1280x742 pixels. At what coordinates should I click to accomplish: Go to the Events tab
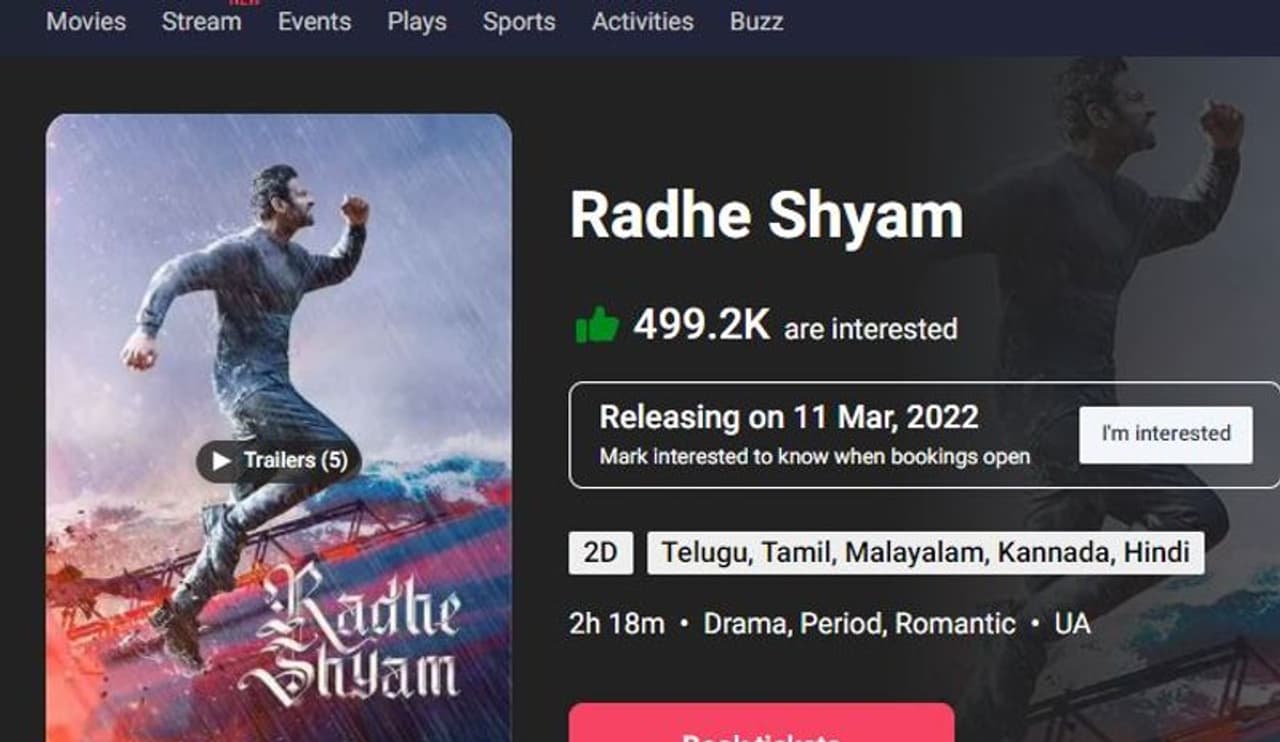pos(315,21)
